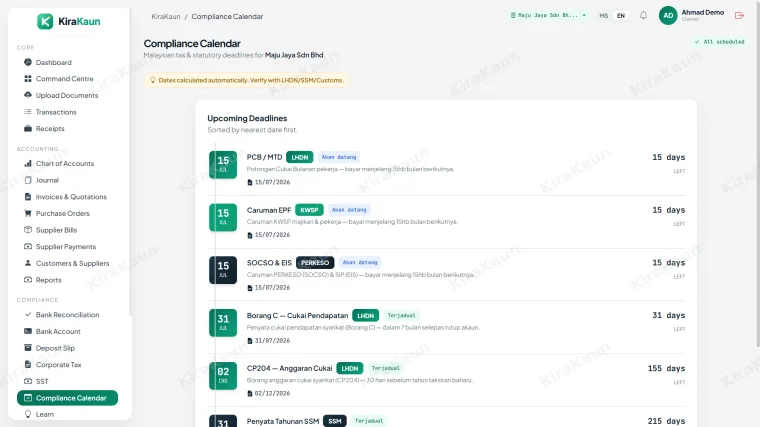This screenshot has height=427, width=760.
Task: Click the 02 DIS date tile for CP204
Action: point(223,376)
